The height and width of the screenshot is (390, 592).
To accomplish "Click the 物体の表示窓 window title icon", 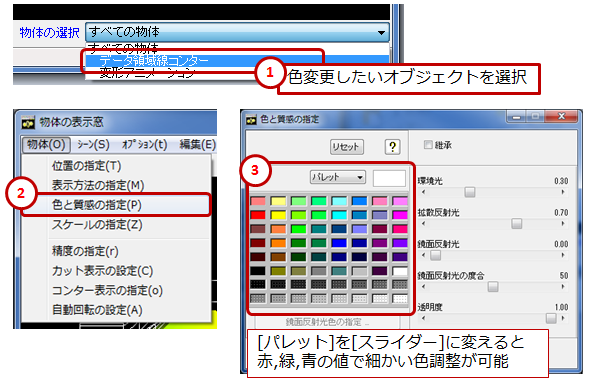I will pos(28,122).
